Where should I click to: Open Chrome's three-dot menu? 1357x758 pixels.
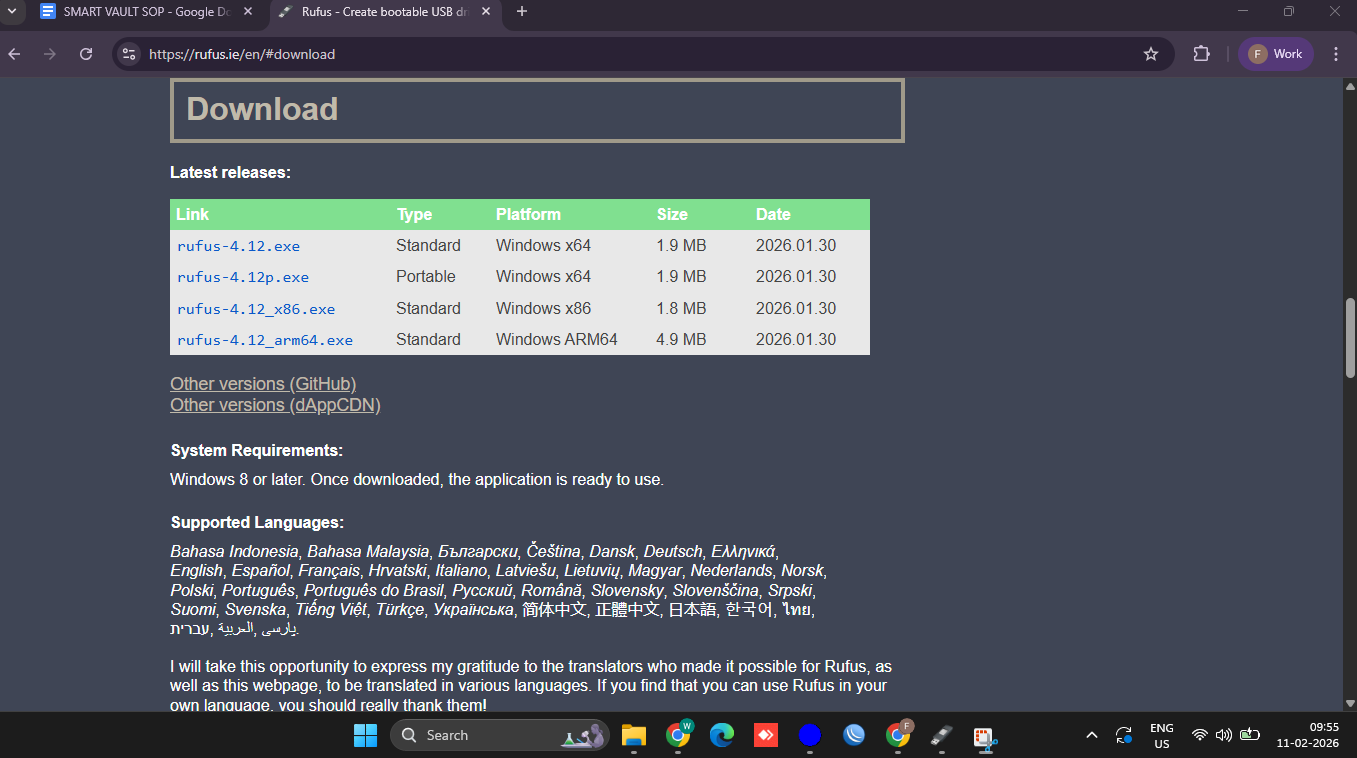(1336, 54)
